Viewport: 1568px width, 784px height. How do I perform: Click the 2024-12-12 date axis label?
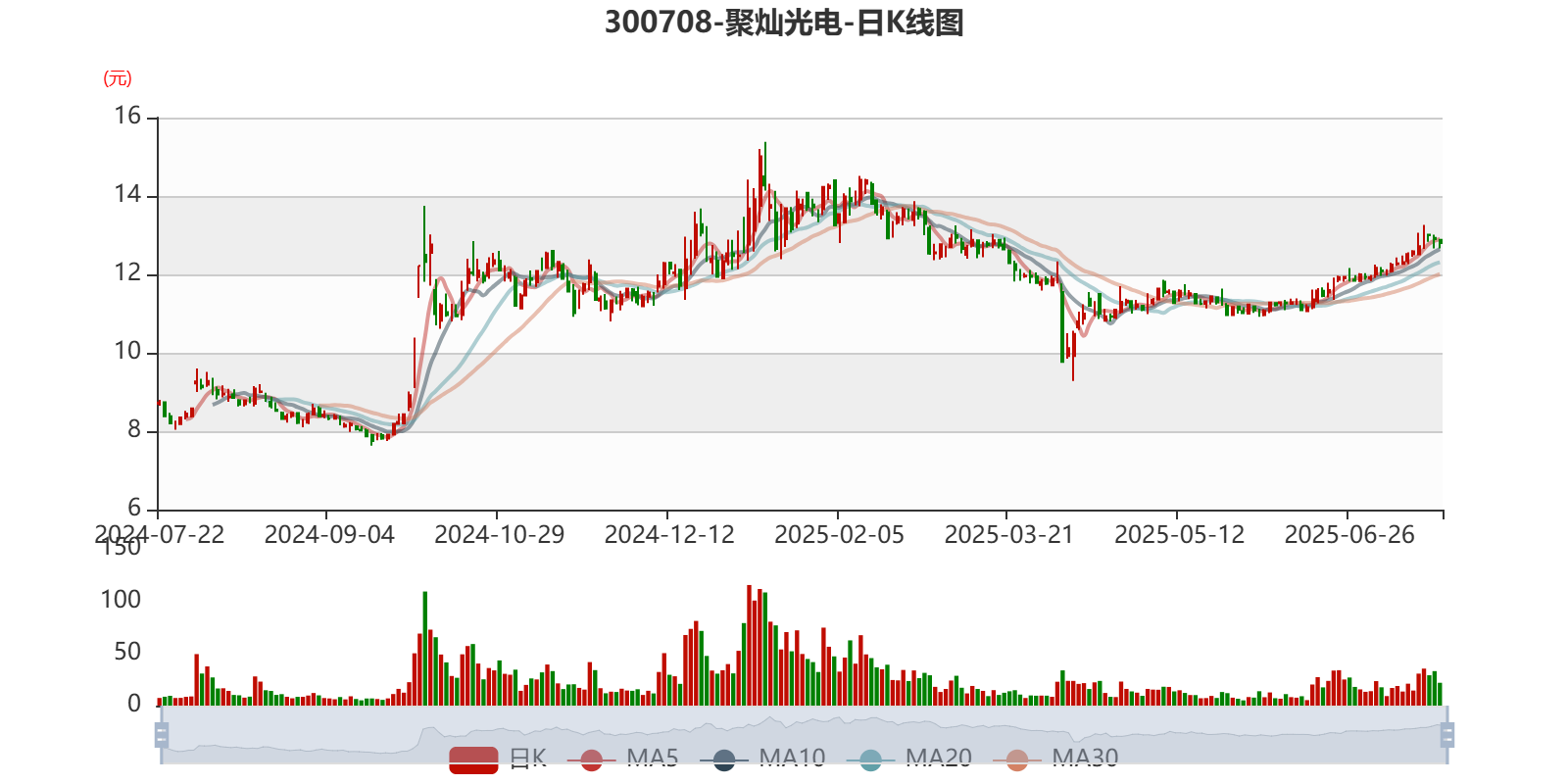coord(669,534)
